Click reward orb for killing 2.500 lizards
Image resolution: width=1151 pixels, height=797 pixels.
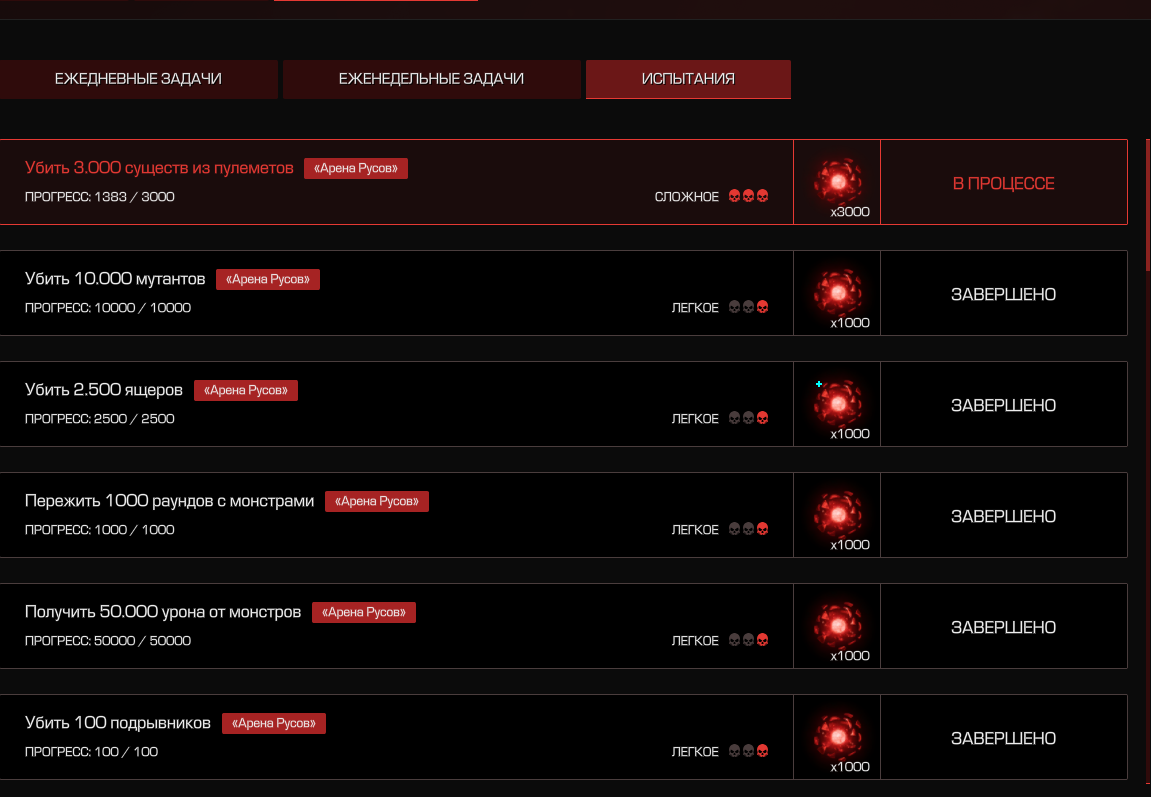(837, 402)
